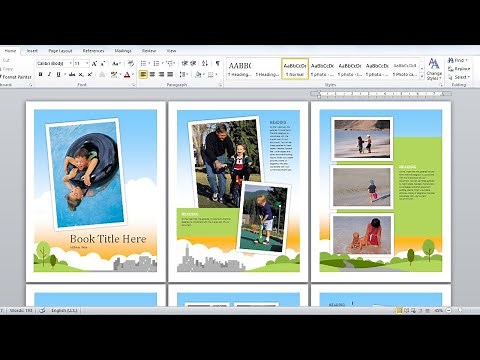Image resolution: width=480 pixels, height=360 pixels.
Task: Click the Clear Formatting icon
Action: click(x=131, y=63)
